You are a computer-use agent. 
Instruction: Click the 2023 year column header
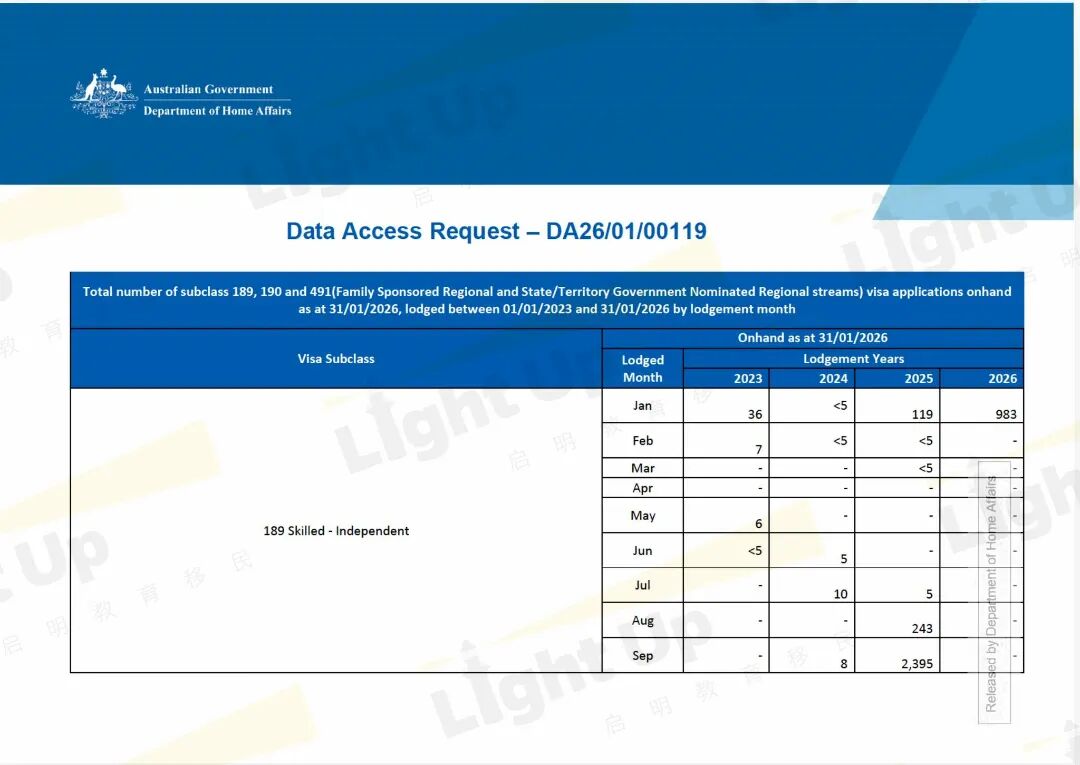coord(748,378)
